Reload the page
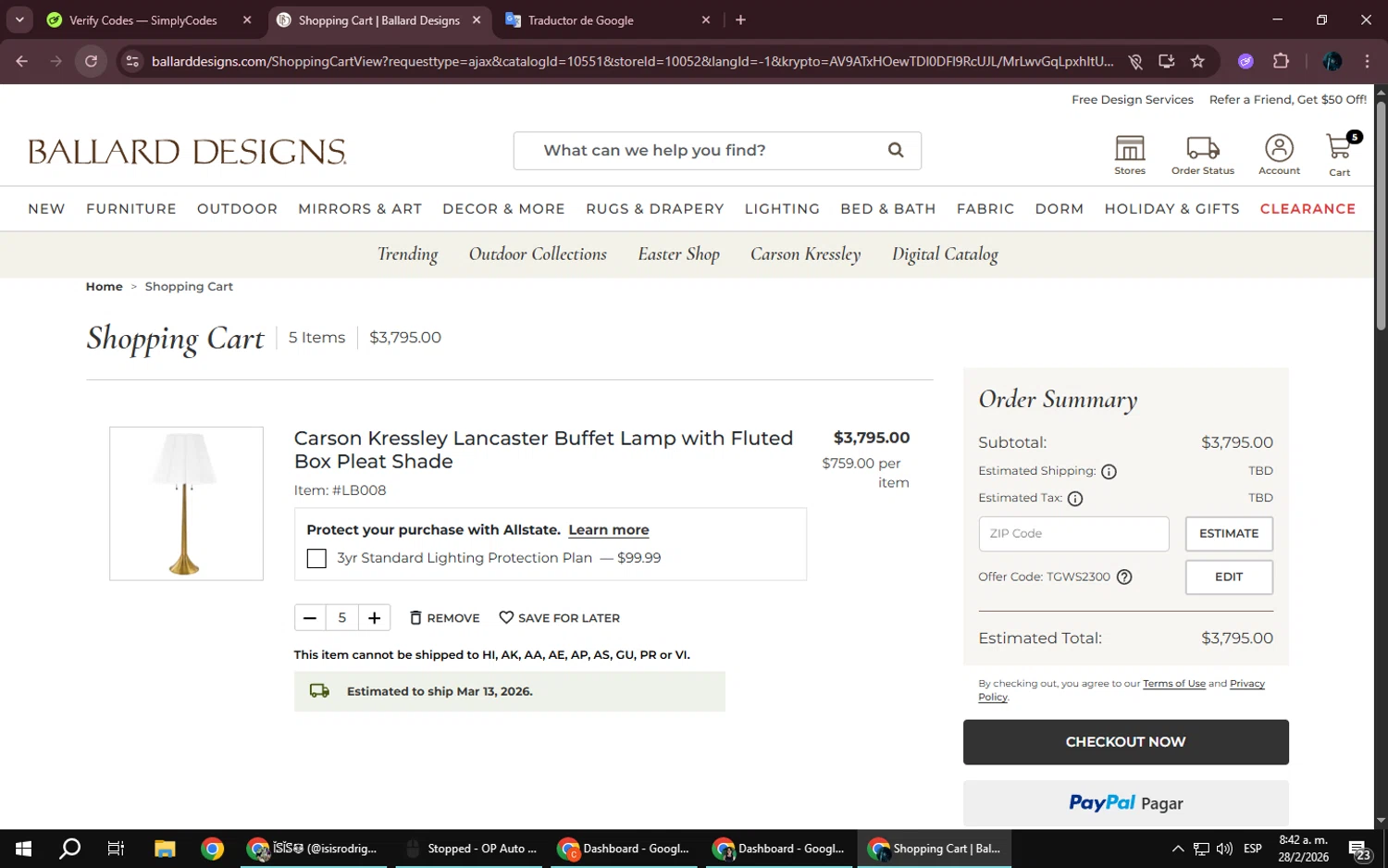The image size is (1388, 868). click(x=91, y=61)
